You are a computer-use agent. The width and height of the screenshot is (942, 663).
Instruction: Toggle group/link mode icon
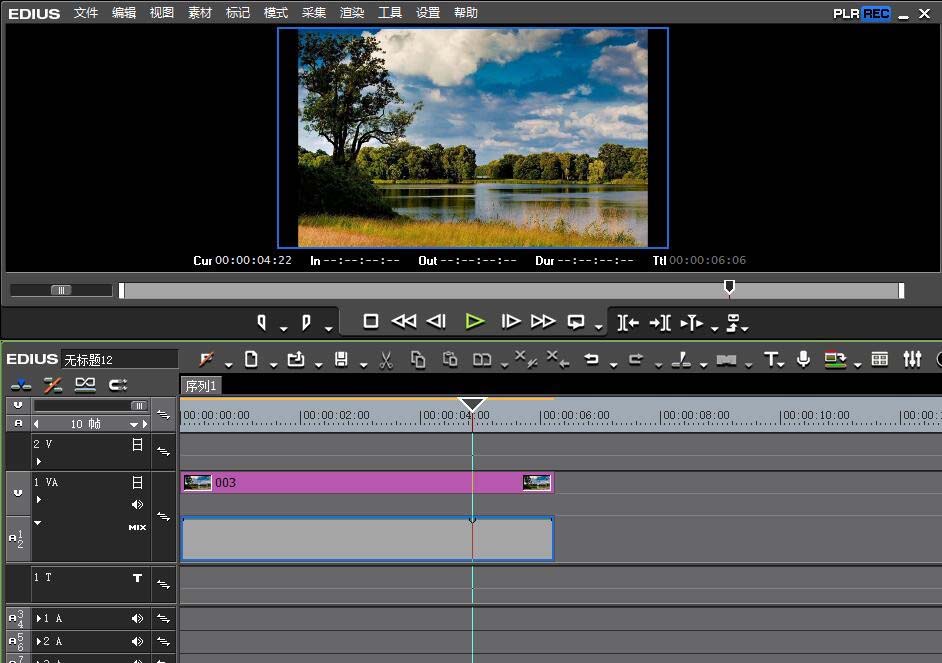85,384
